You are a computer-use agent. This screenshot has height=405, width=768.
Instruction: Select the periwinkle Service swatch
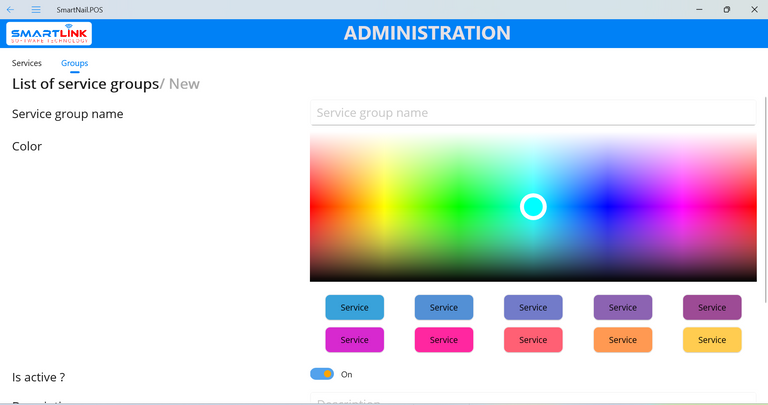tap(533, 307)
